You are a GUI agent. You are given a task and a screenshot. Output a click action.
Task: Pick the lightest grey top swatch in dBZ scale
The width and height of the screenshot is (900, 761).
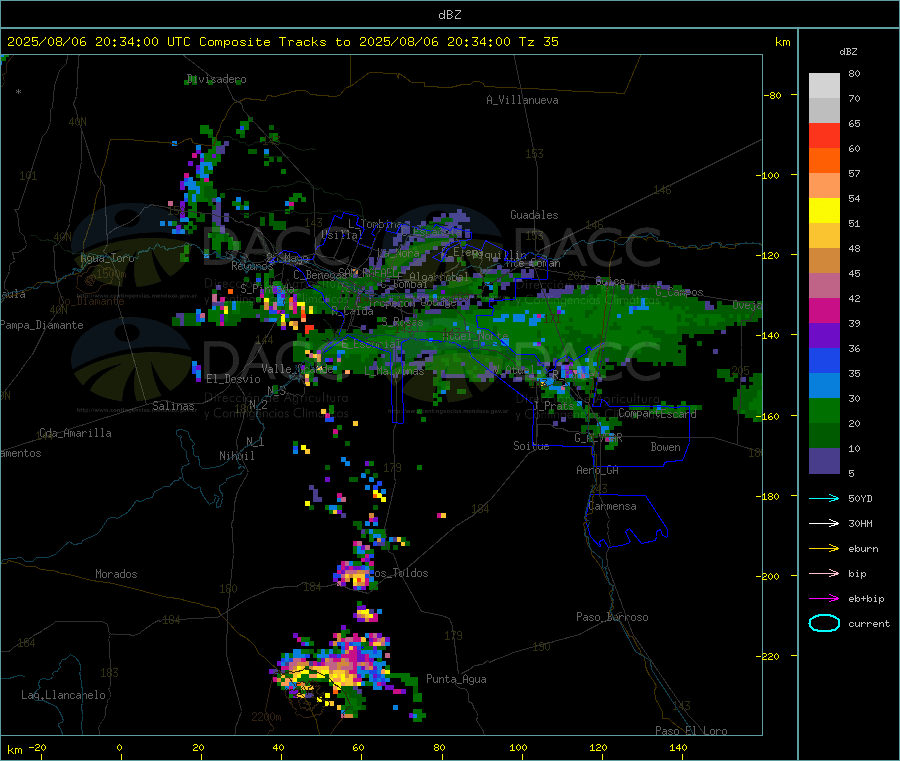tap(824, 86)
